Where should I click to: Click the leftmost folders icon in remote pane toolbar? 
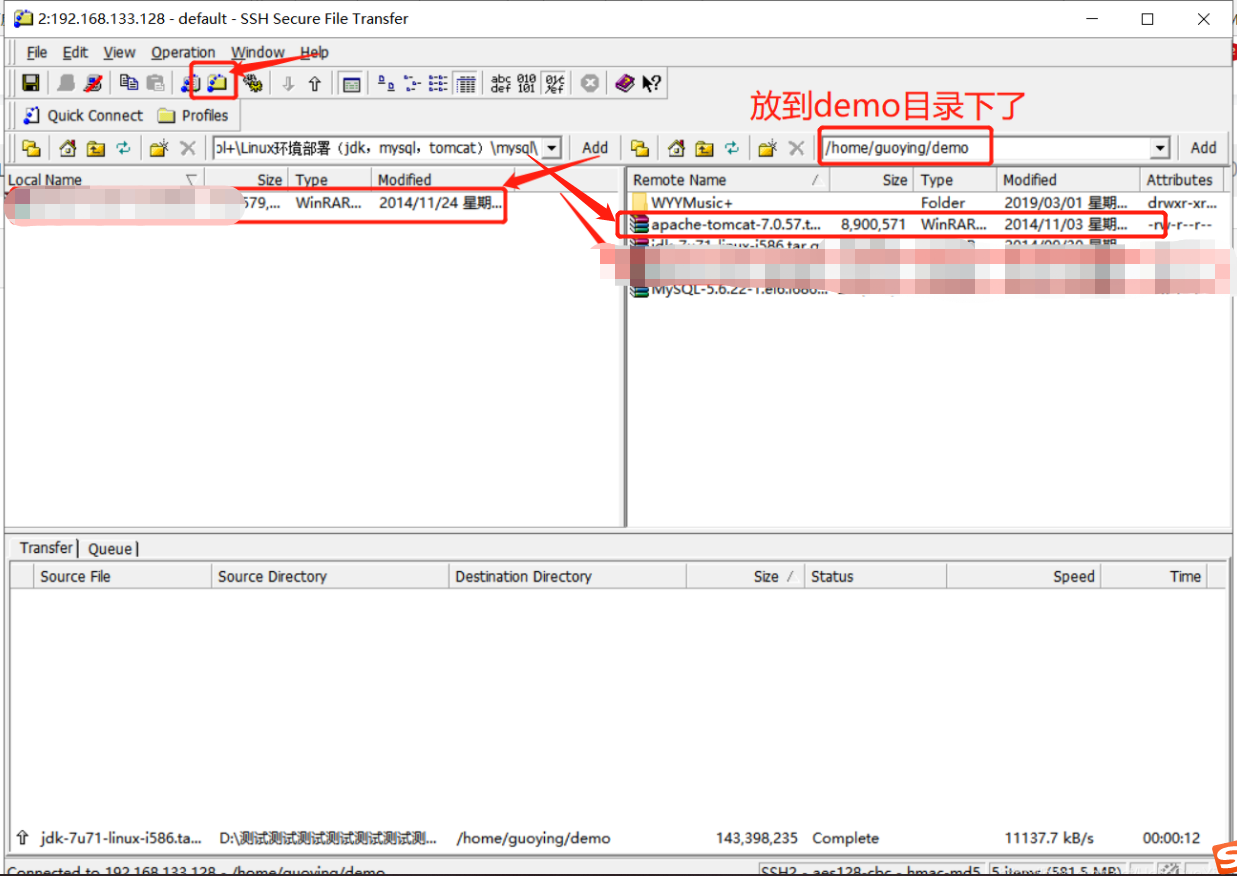641,148
